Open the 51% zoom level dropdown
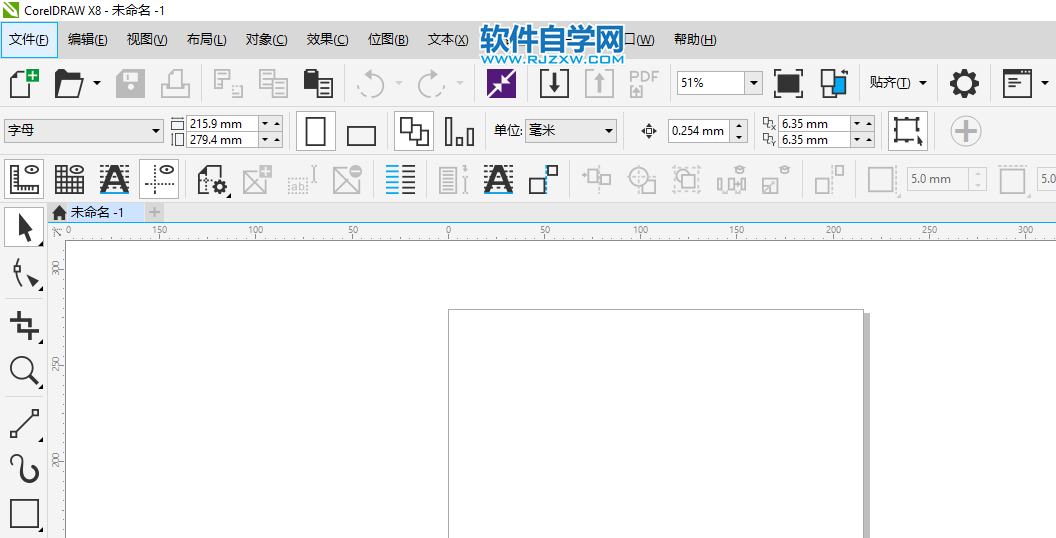 [x=753, y=83]
